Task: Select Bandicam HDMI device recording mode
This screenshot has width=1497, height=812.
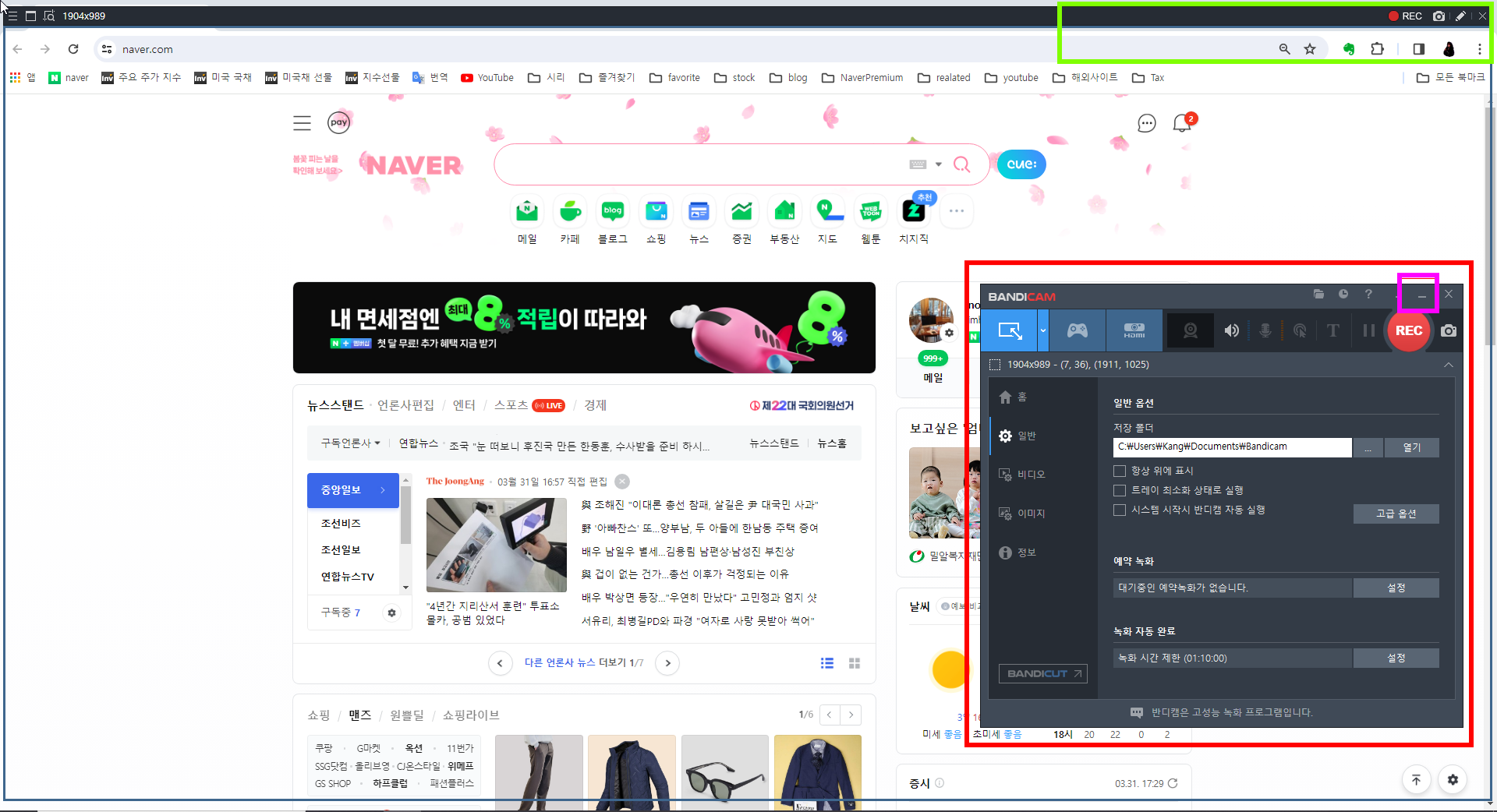Action: 1134,330
